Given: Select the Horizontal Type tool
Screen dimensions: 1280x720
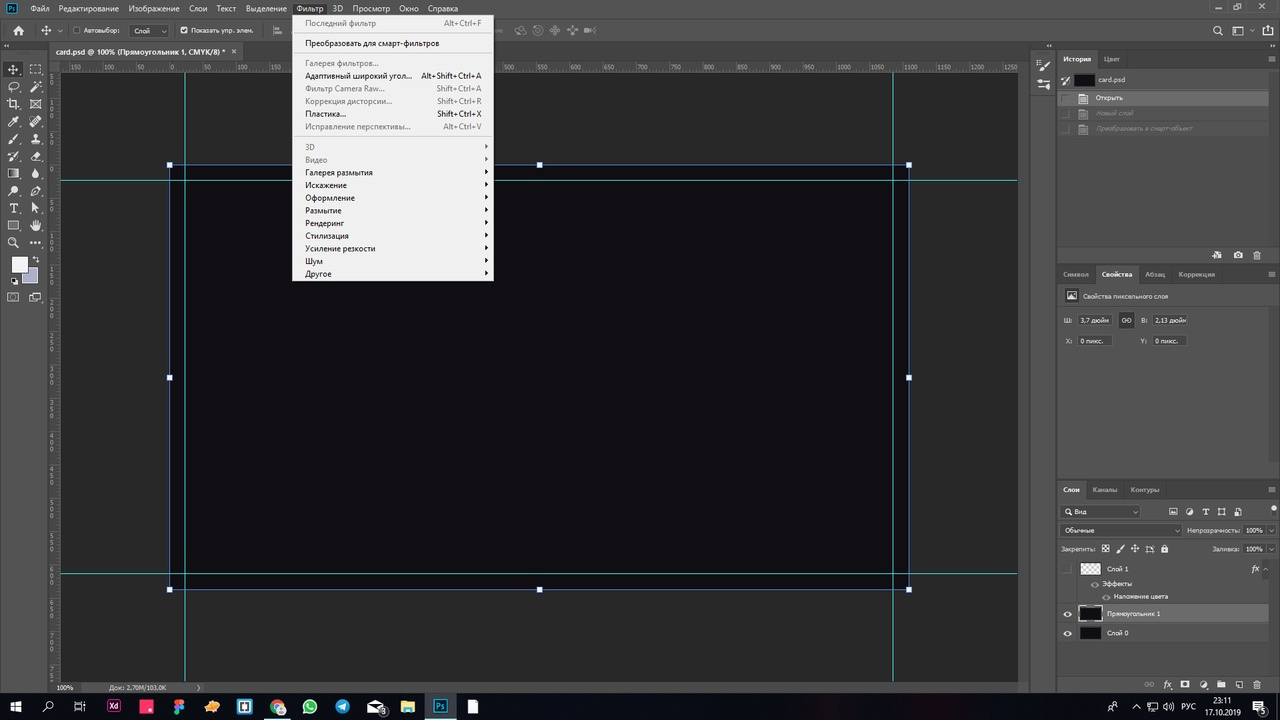Looking at the screenshot, I should (x=14, y=208).
